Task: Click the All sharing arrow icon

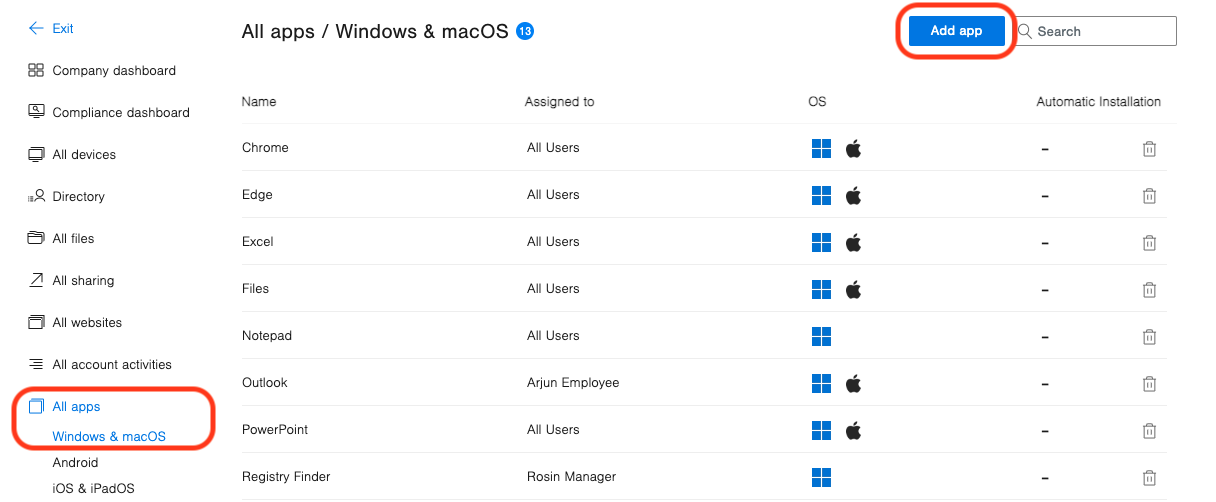Action: pos(36,281)
